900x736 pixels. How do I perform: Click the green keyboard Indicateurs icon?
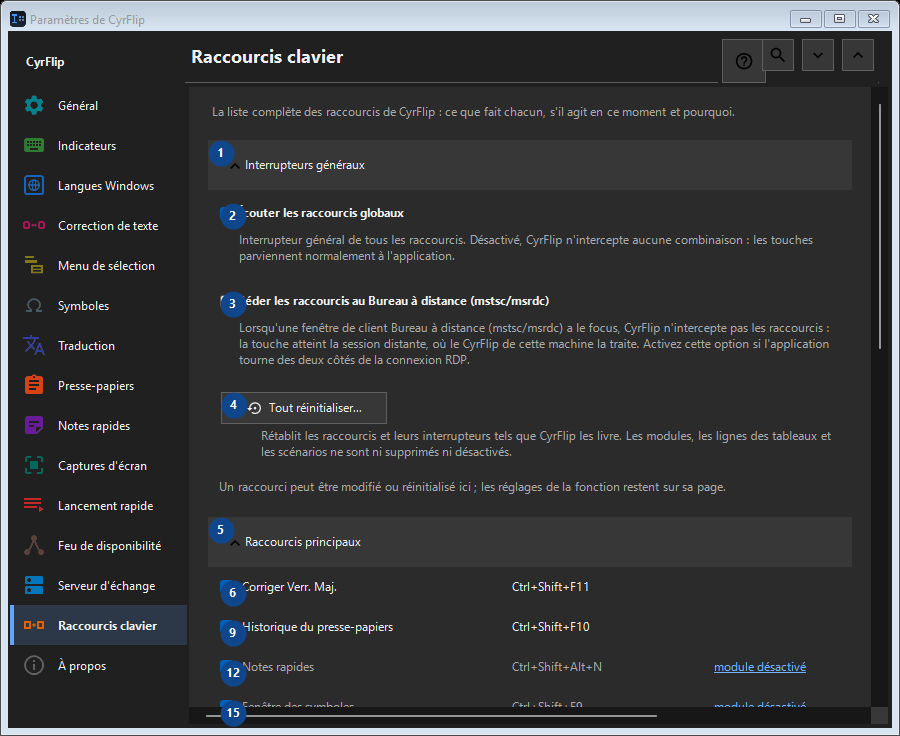(34, 145)
